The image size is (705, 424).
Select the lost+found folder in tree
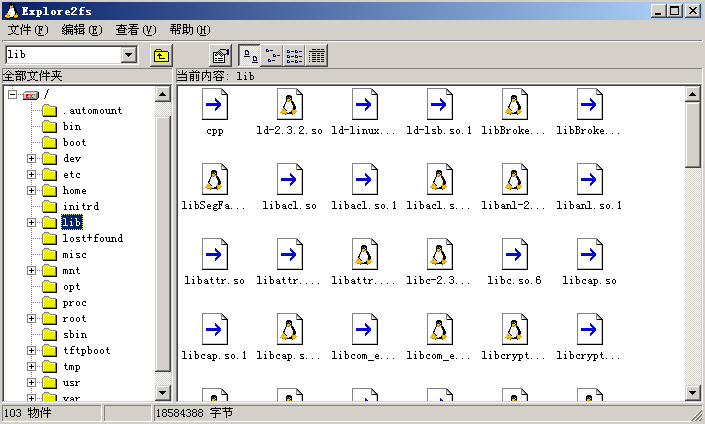coord(93,238)
